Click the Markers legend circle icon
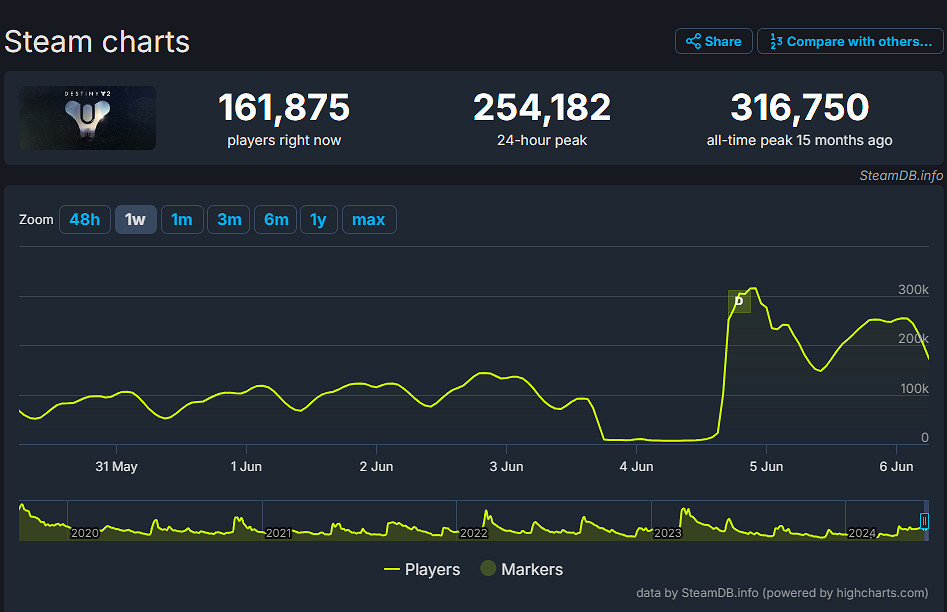Viewport: 947px width, 612px height. point(488,569)
